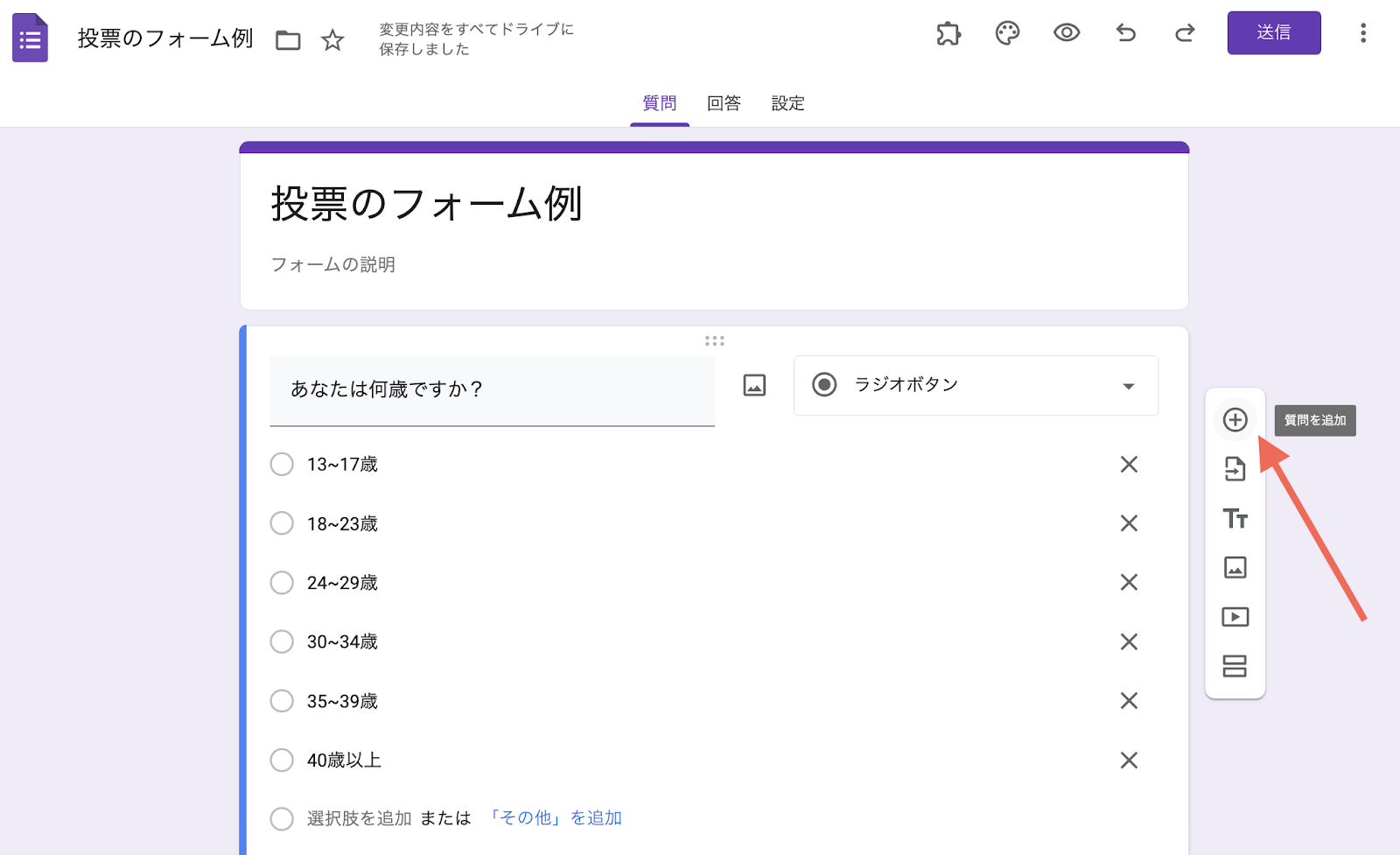Preview the form with the eye icon
The height and width of the screenshot is (855, 1400).
[1066, 33]
